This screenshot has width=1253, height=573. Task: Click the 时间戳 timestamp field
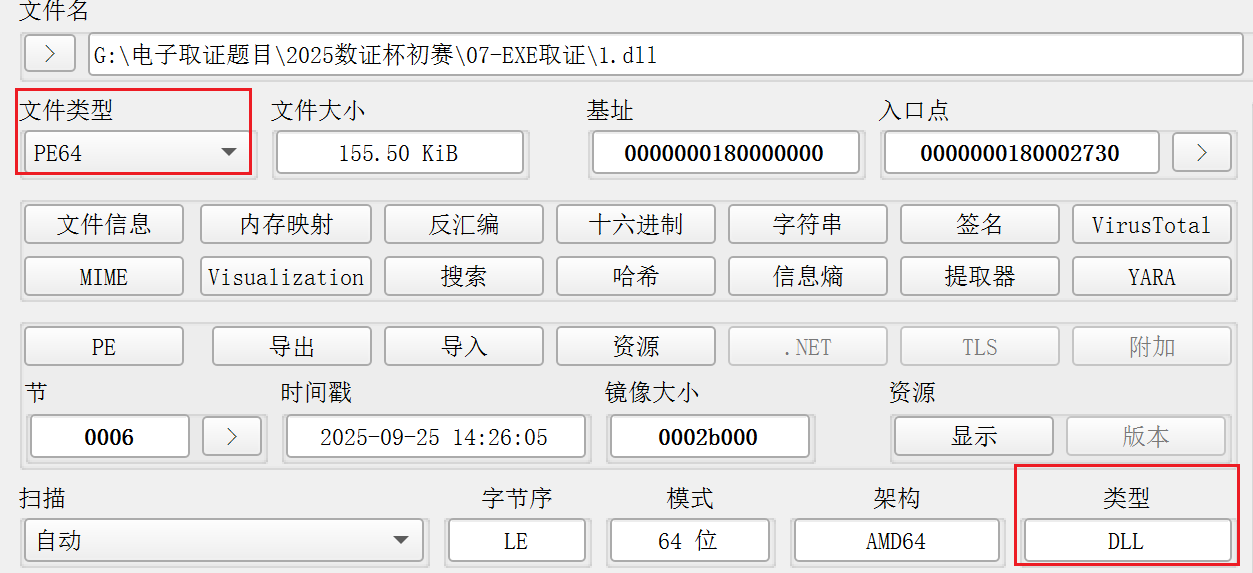(434, 437)
